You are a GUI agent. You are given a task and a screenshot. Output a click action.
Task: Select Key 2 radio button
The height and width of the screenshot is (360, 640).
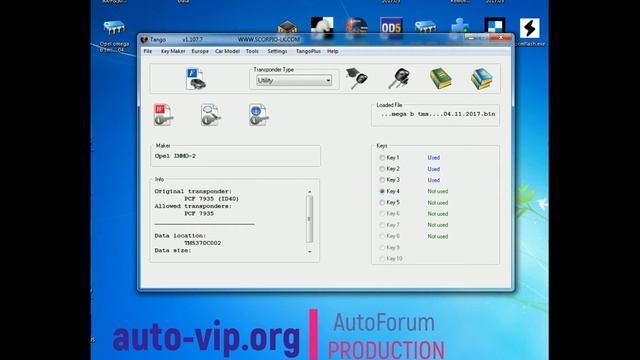tap(382, 169)
